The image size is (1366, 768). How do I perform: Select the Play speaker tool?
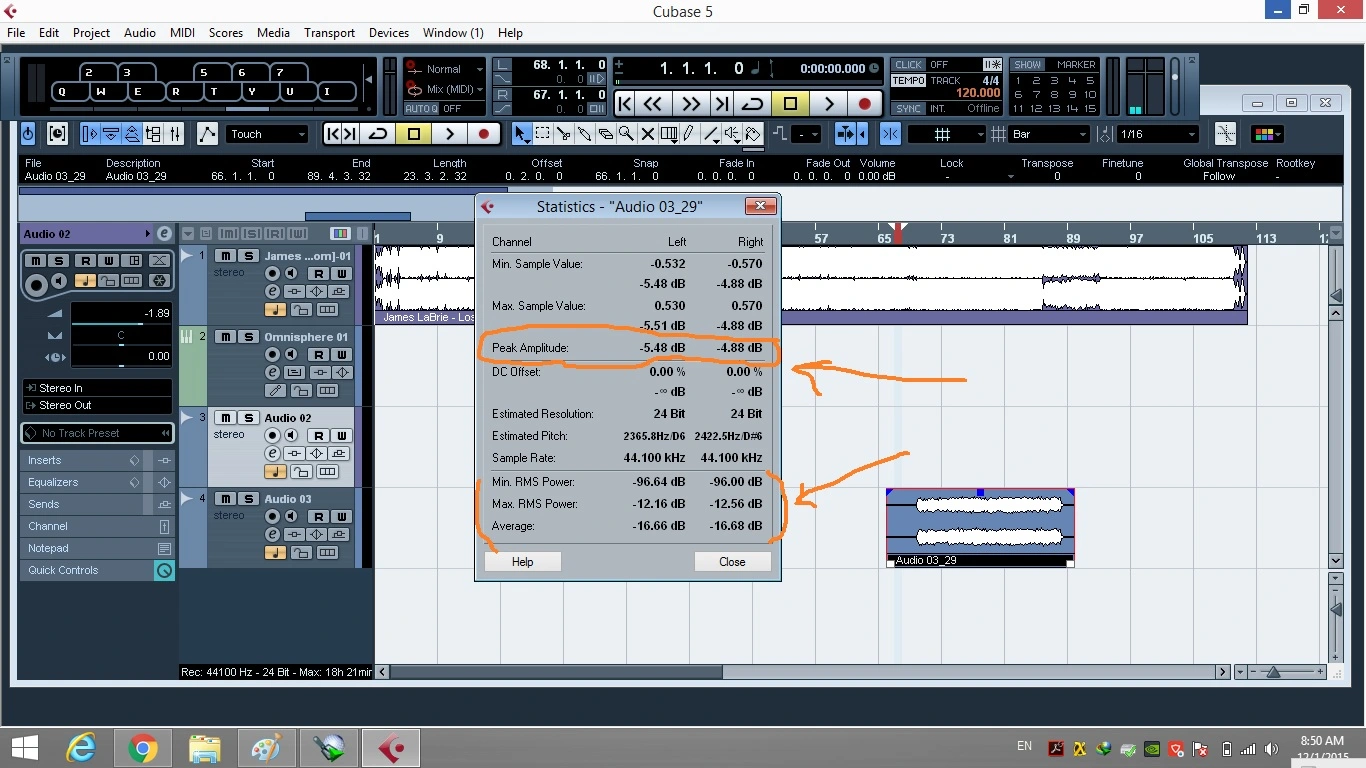point(732,134)
